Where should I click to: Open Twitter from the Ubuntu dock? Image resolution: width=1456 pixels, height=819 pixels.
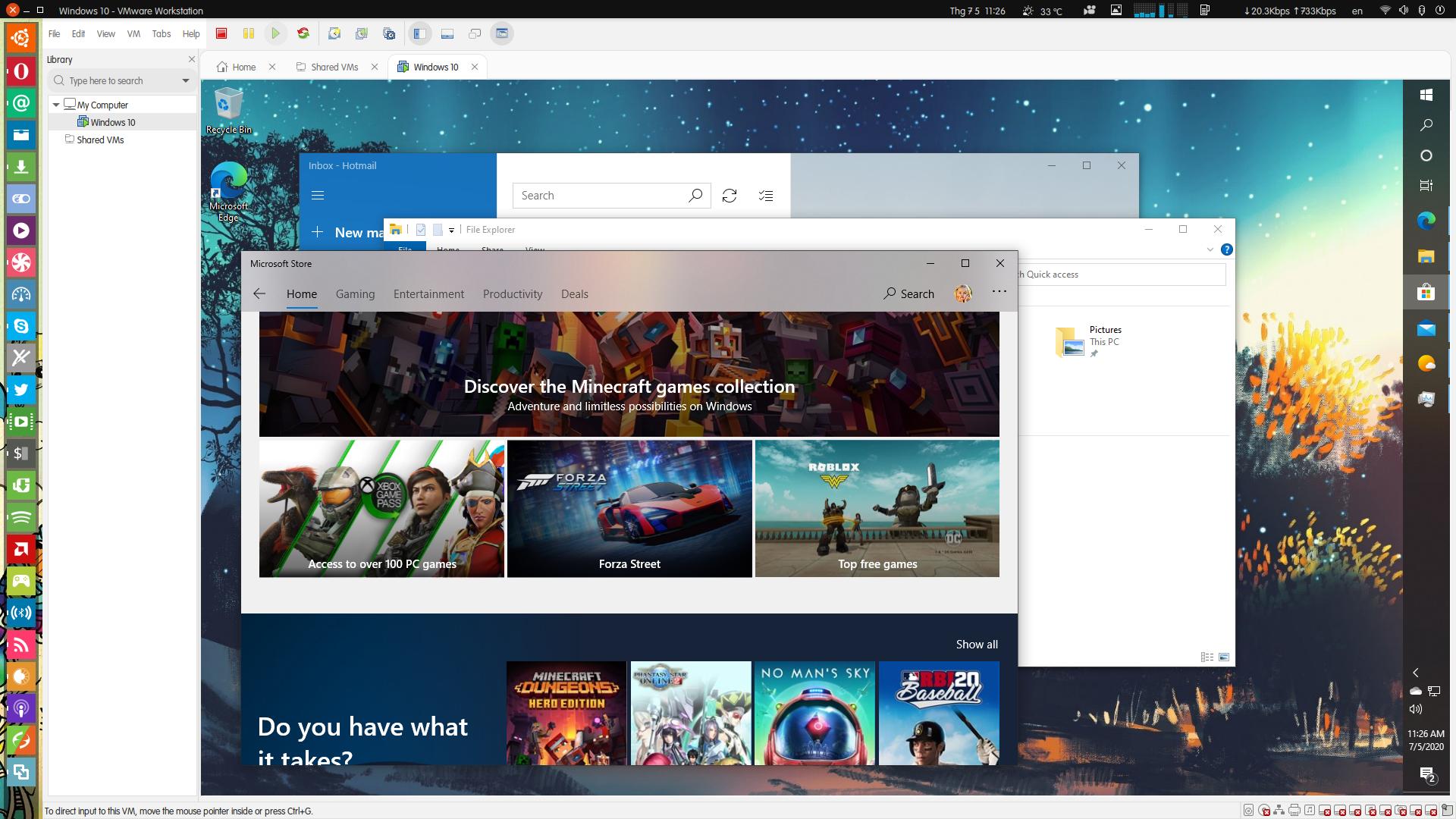click(x=21, y=390)
